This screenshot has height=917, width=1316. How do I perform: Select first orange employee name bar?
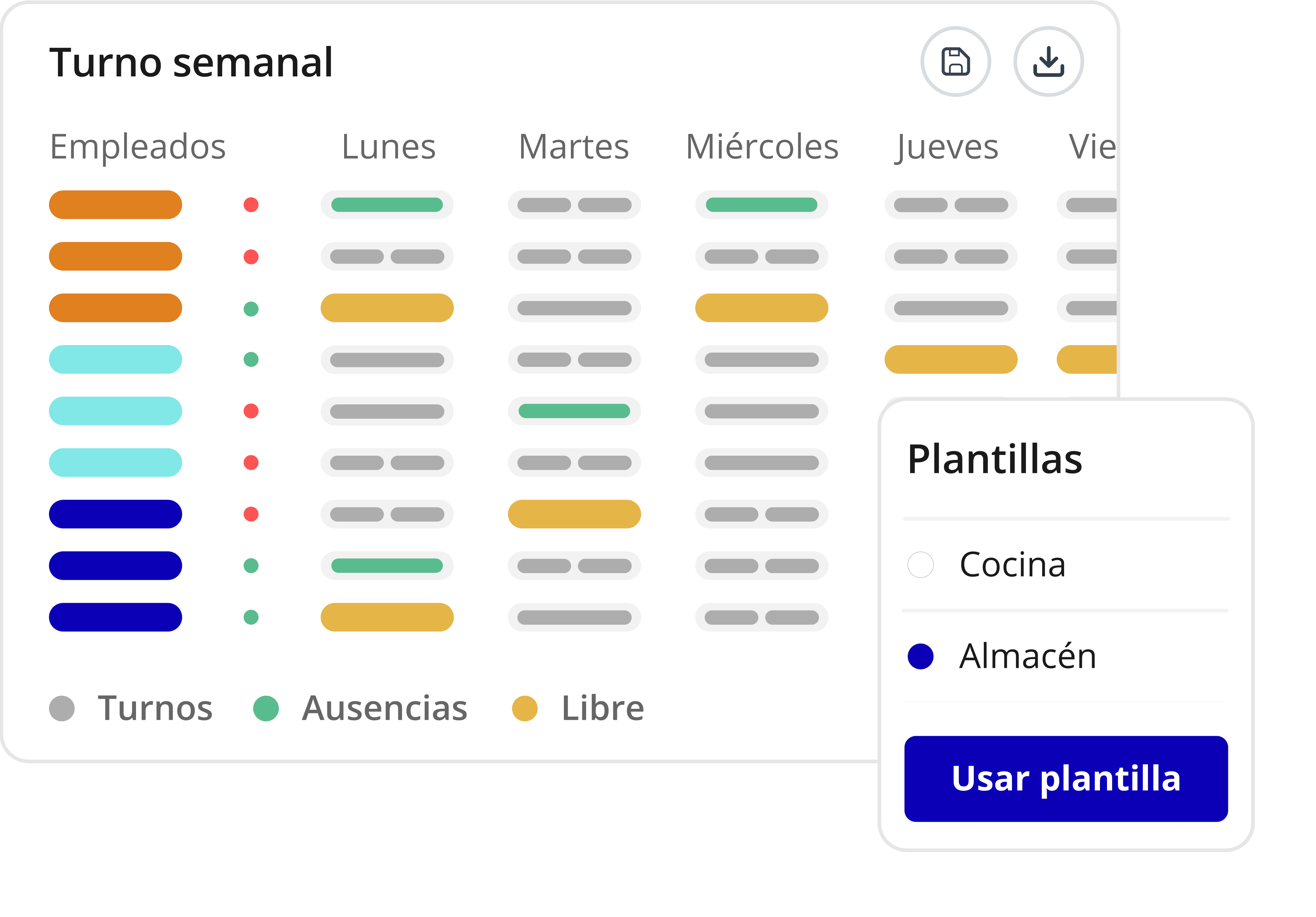click(x=115, y=204)
